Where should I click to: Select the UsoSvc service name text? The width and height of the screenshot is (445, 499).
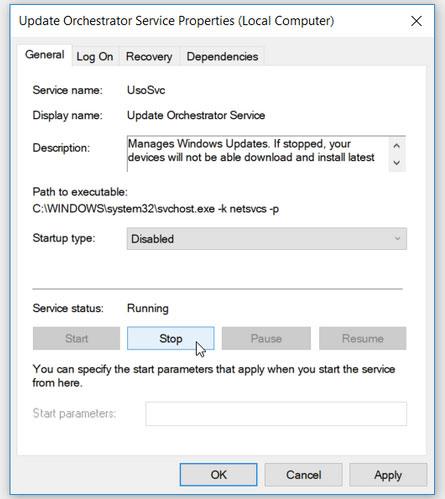coord(146,90)
